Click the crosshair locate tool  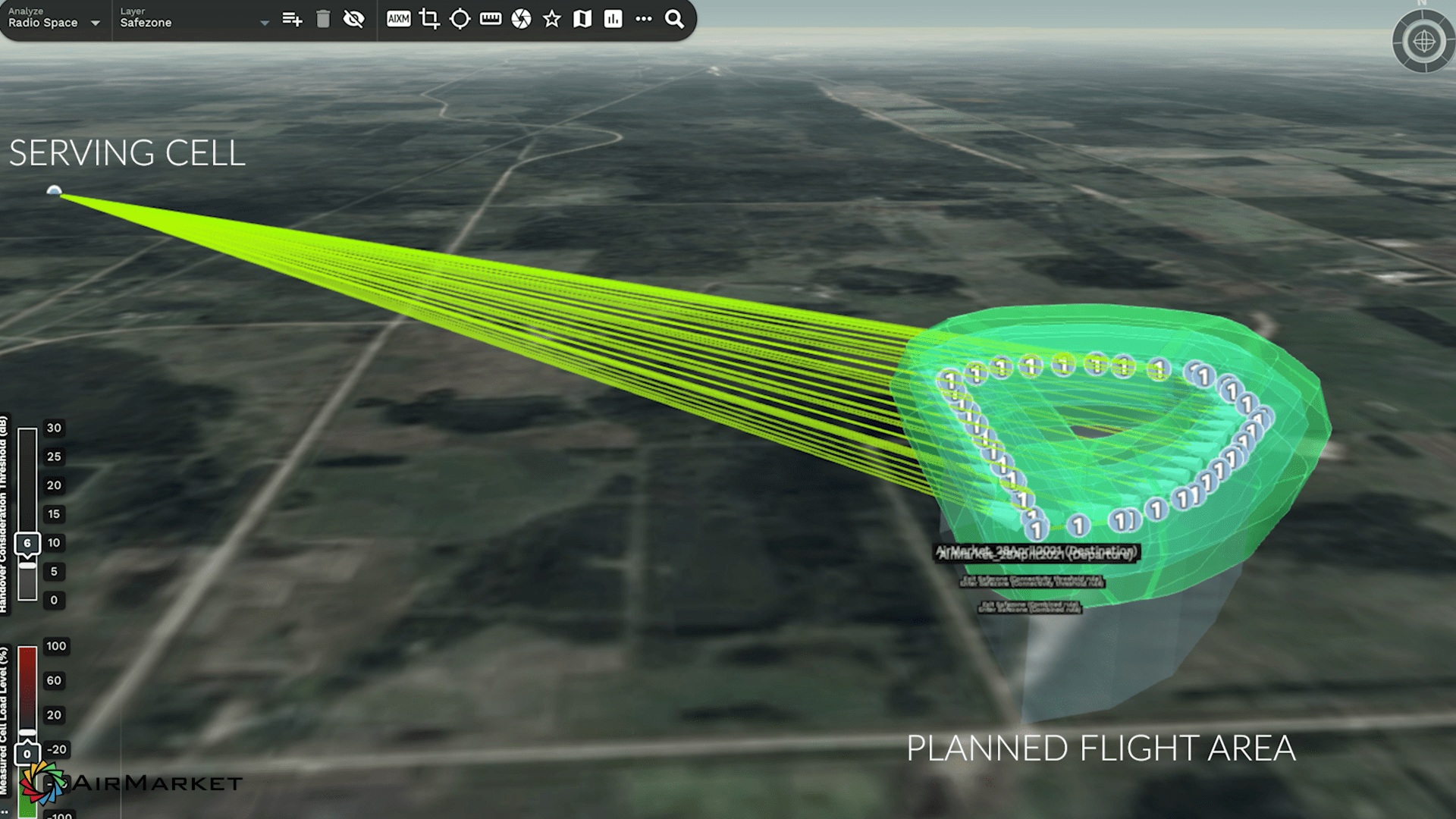[460, 20]
